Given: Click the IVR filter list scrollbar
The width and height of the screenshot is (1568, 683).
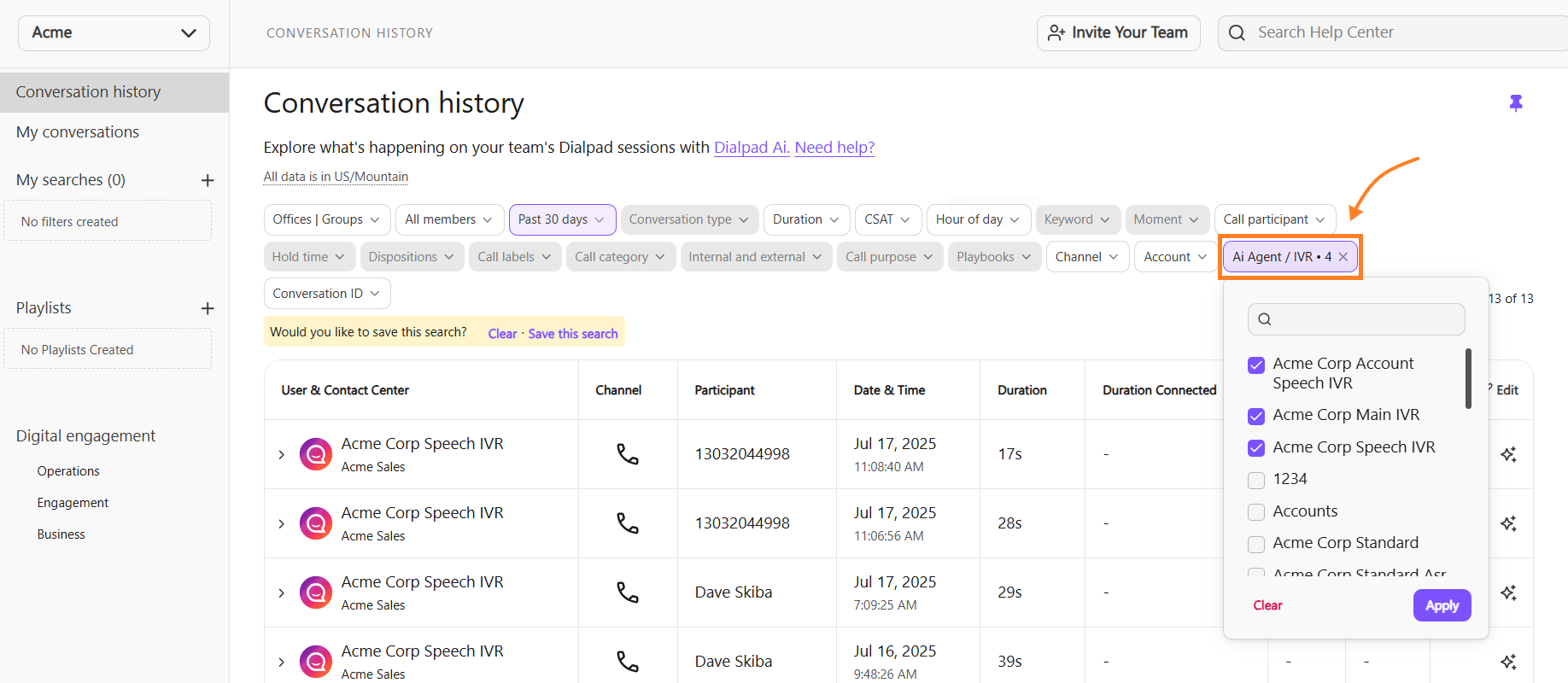Looking at the screenshot, I should pyautogui.click(x=1469, y=378).
